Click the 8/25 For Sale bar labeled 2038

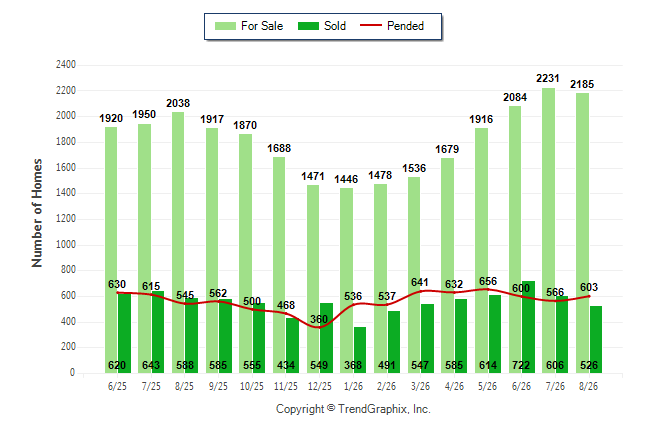pyautogui.click(x=178, y=242)
